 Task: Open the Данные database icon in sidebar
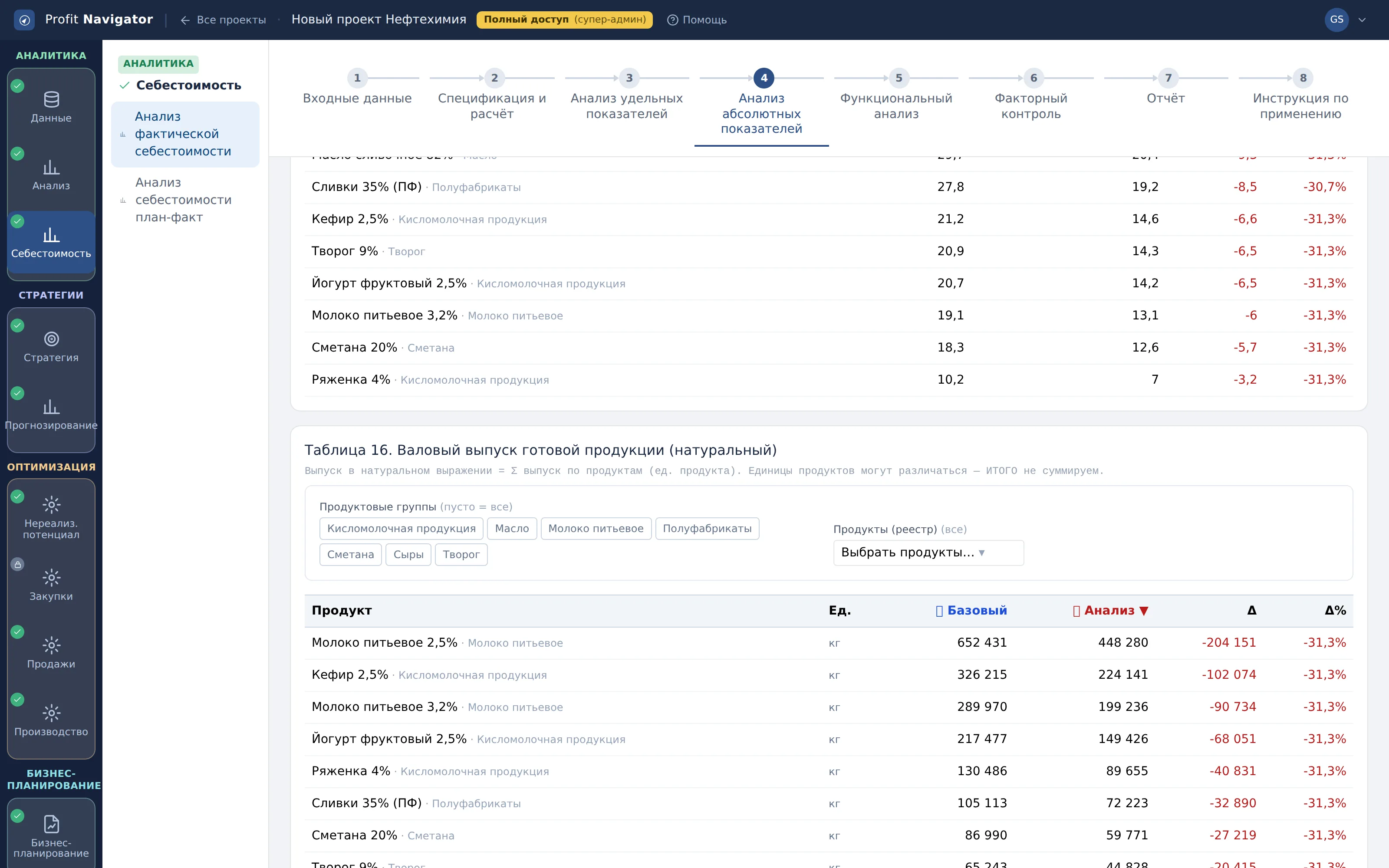click(x=51, y=99)
